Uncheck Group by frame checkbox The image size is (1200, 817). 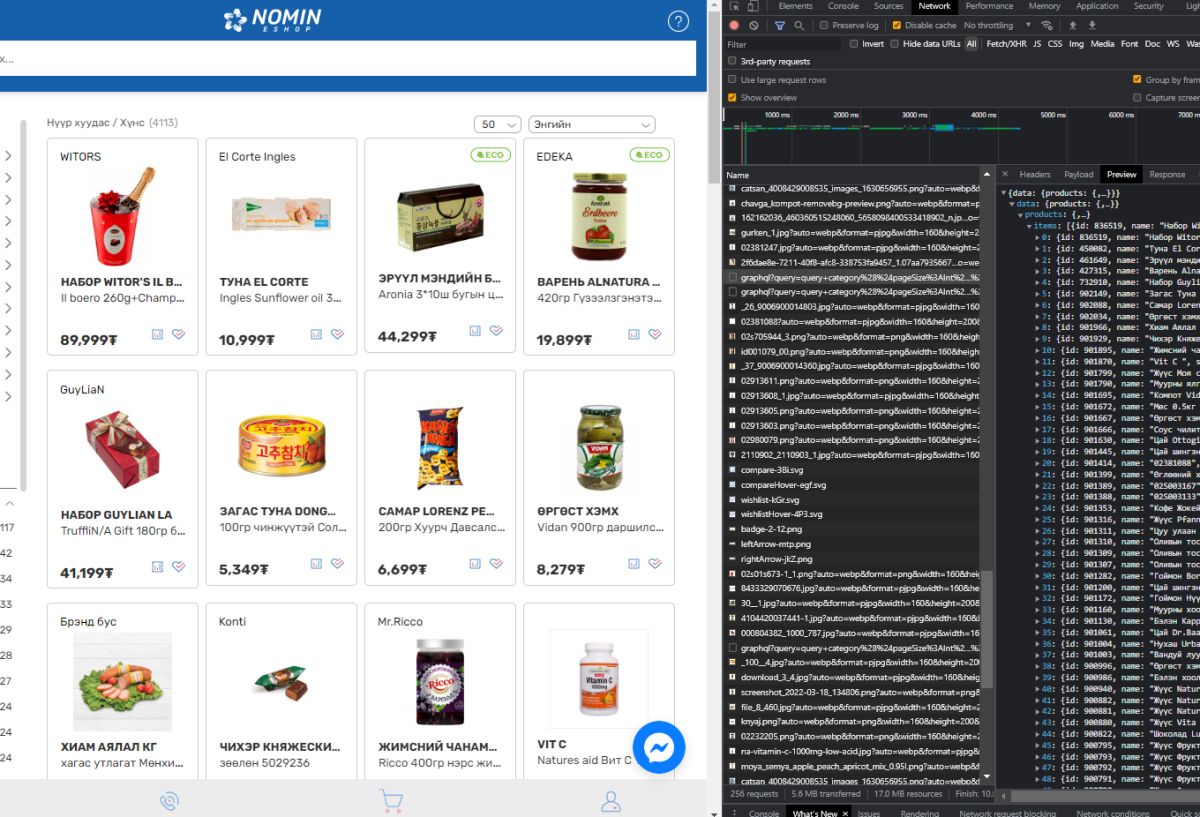click(1137, 80)
